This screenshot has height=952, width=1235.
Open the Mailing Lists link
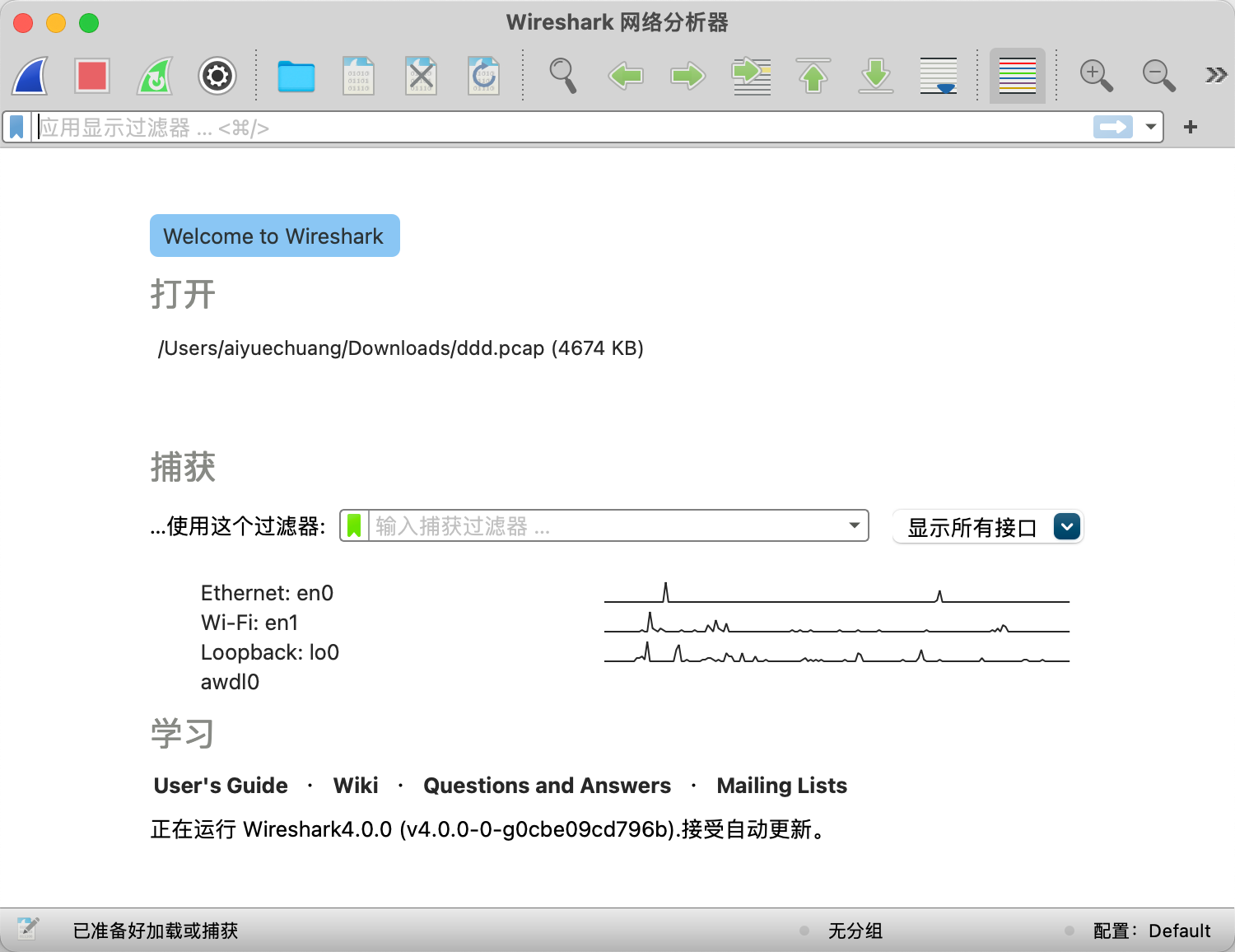(782, 786)
